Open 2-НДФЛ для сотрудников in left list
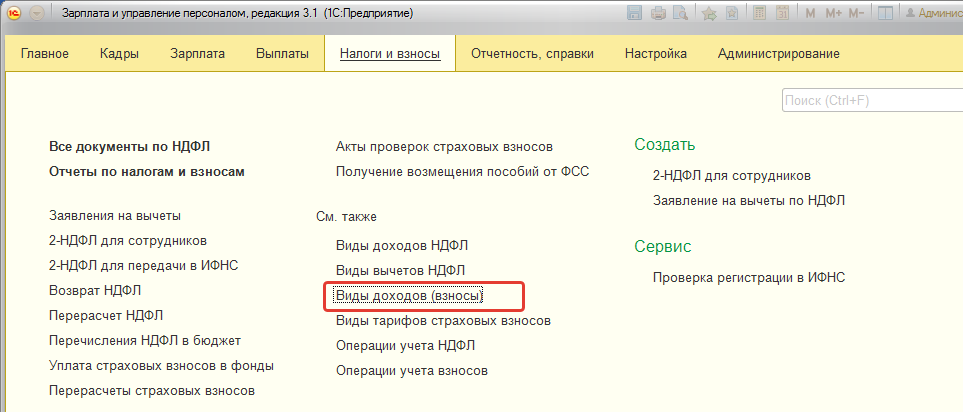This screenshot has width=963, height=412. 128,240
